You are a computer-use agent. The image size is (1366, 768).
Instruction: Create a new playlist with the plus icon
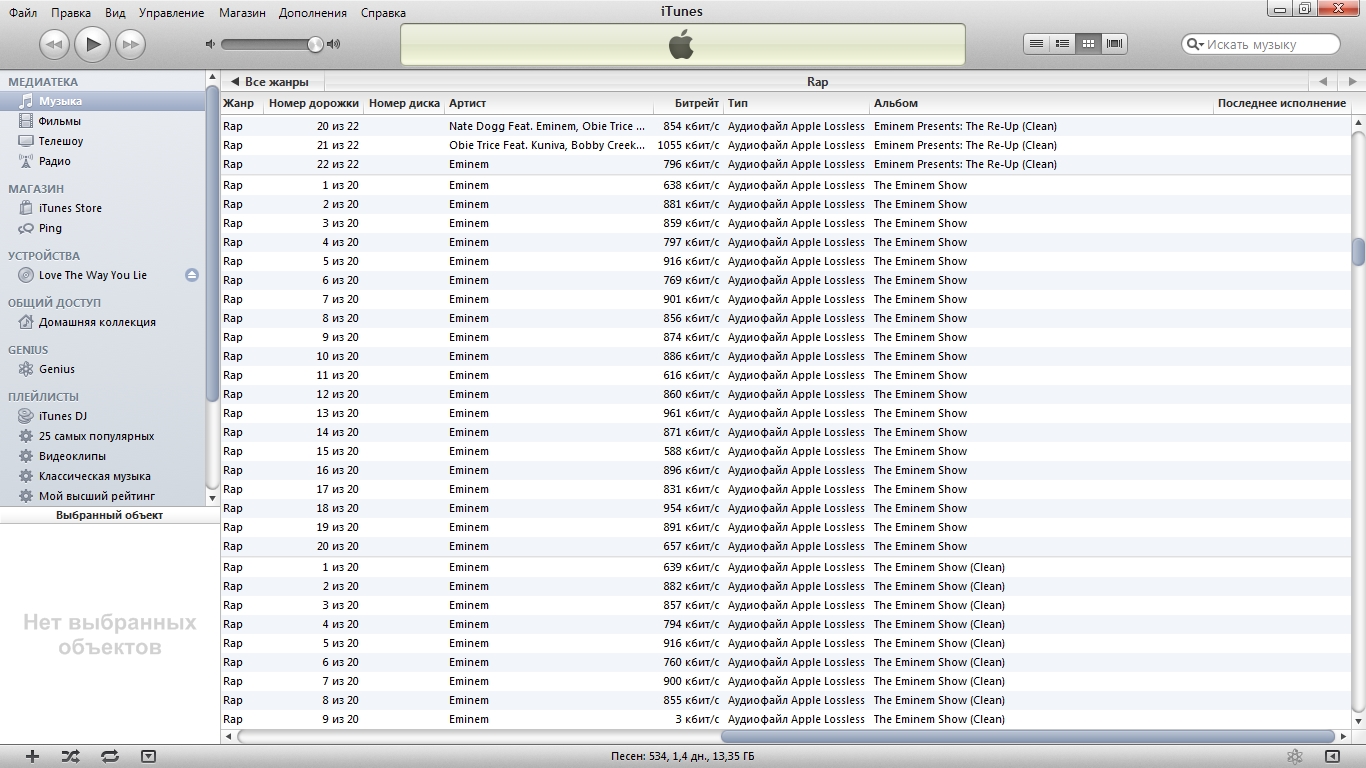click(32, 757)
